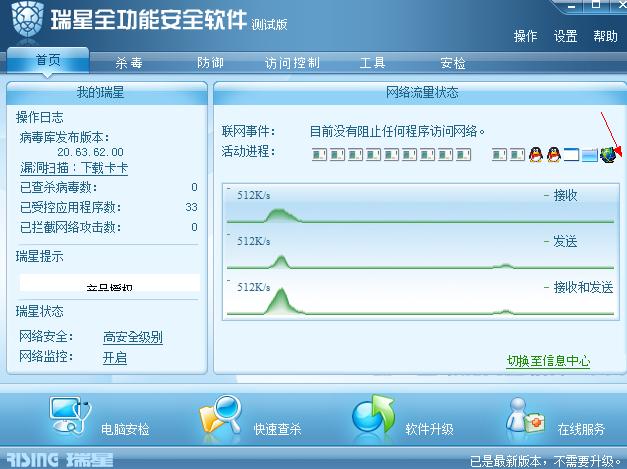
Task: Open 在线服务 online service icon
Action: click(x=525, y=416)
